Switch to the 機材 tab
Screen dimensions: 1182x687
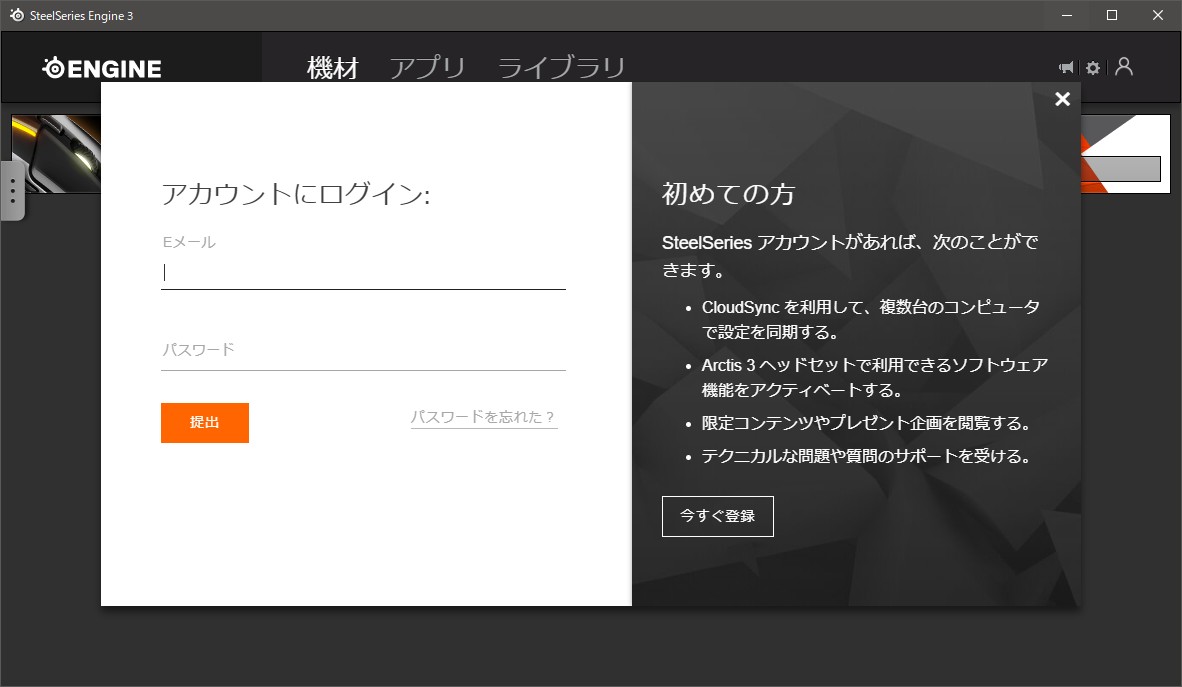click(332, 68)
